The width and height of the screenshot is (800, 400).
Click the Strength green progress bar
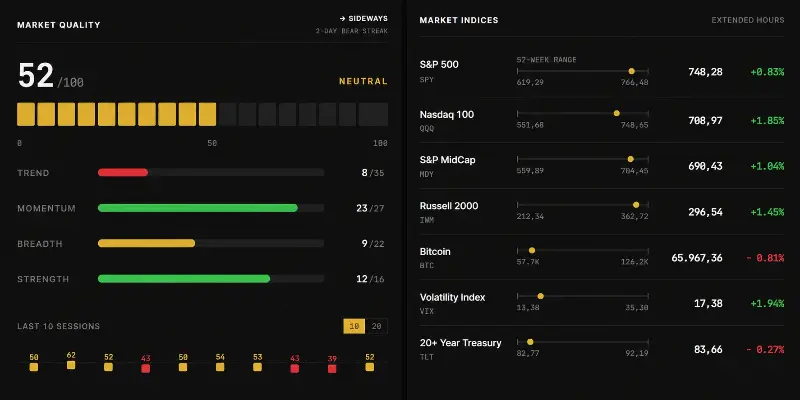pos(184,279)
